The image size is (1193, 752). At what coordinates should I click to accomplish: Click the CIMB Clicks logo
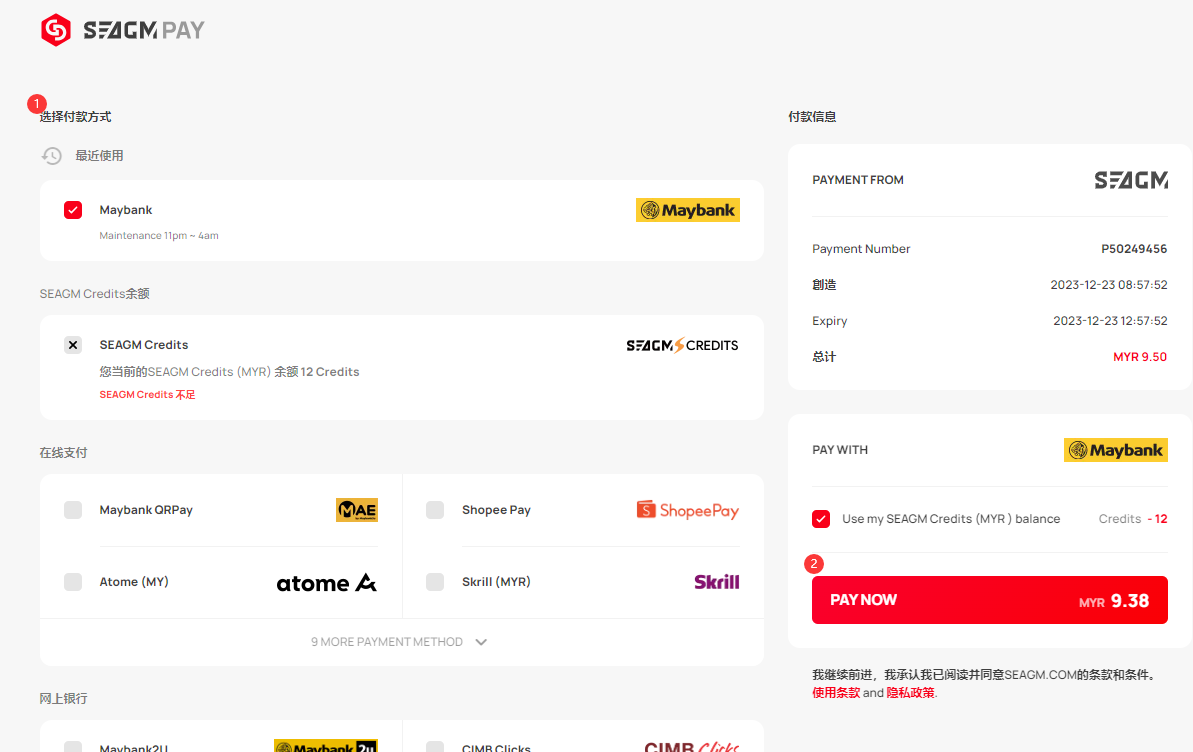click(692, 747)
